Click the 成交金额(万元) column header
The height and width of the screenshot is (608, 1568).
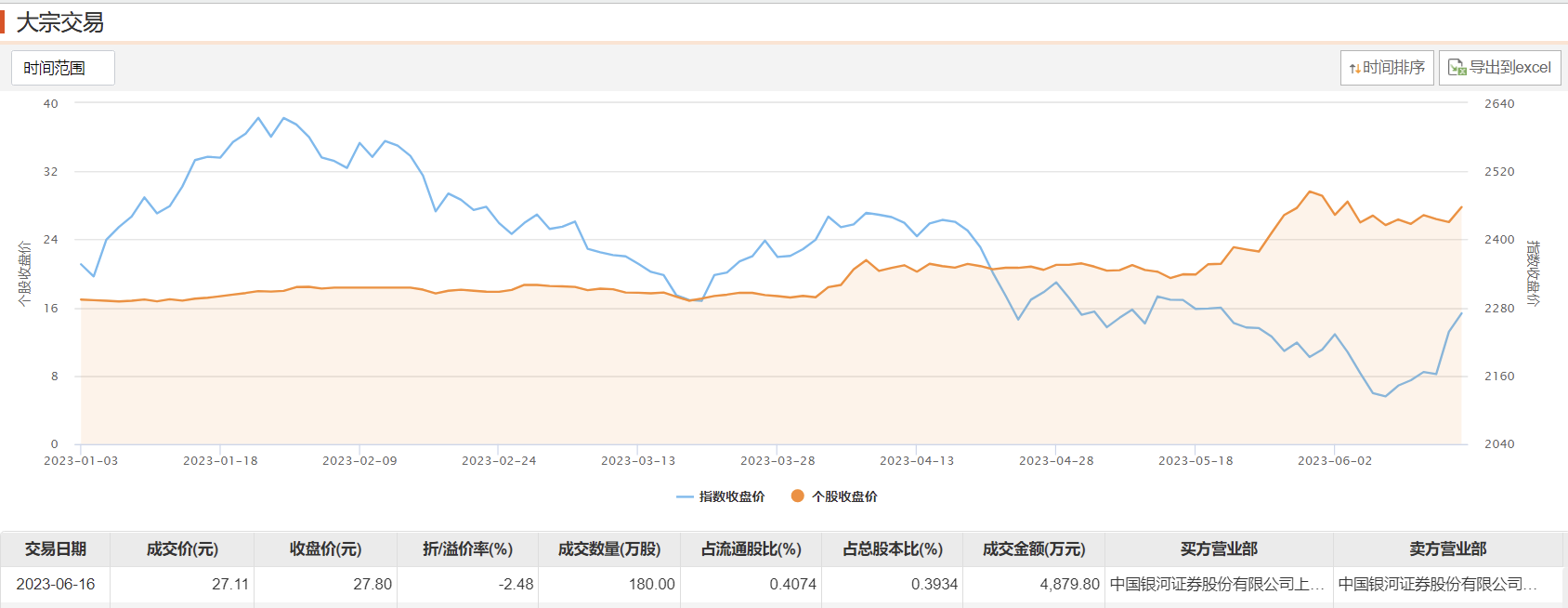[x=1034, y=549]
